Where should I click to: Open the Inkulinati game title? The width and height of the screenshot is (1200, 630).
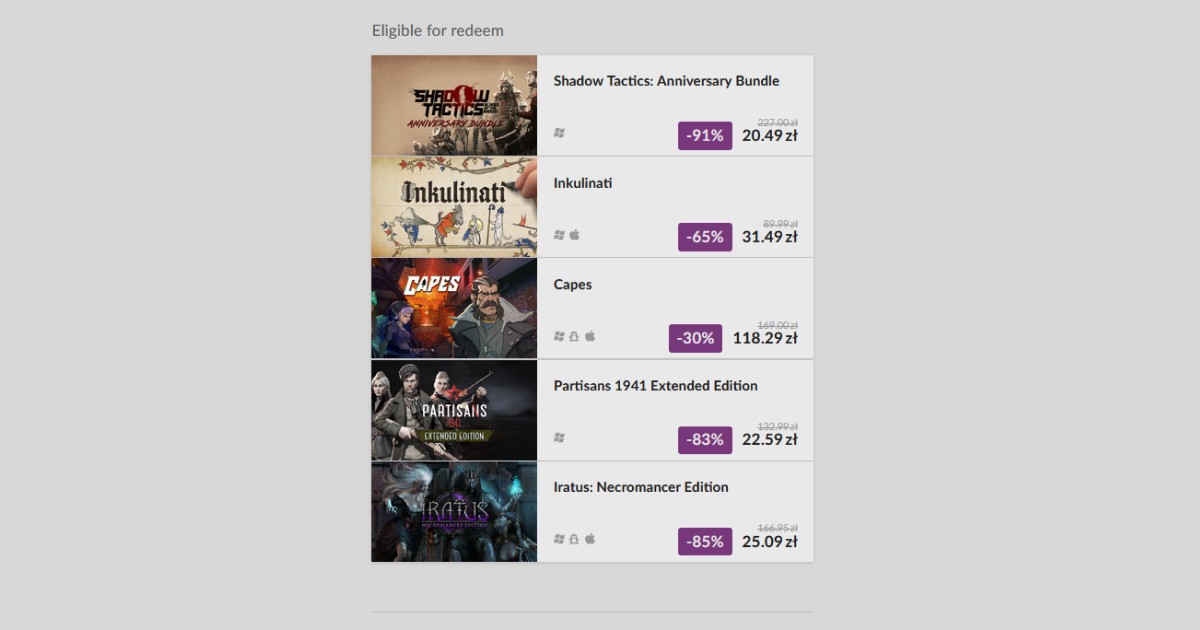pyautogui.click(x=583, y=183)
